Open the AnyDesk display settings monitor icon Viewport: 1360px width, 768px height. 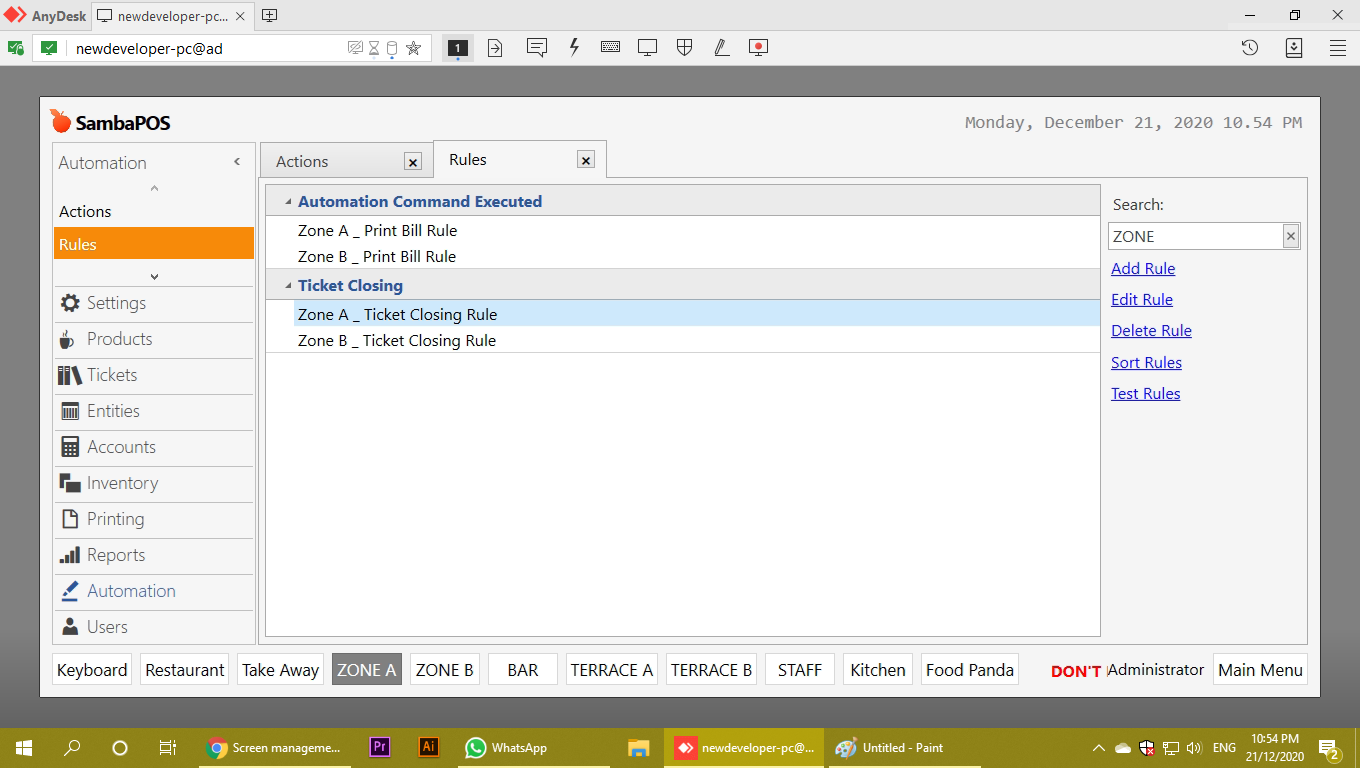click(x=647, y=47)
